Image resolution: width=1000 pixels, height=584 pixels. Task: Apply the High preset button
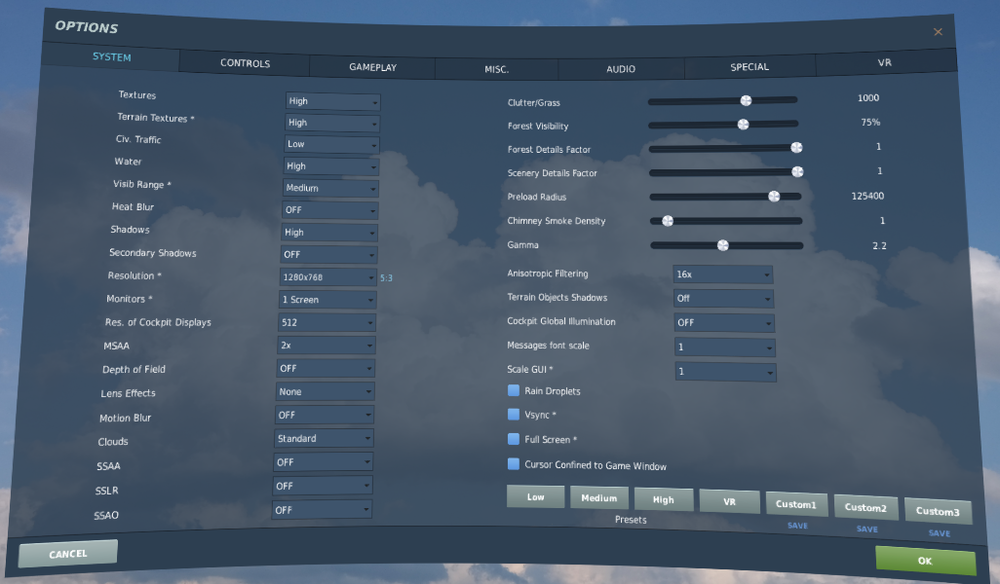(x=663, y=500)
